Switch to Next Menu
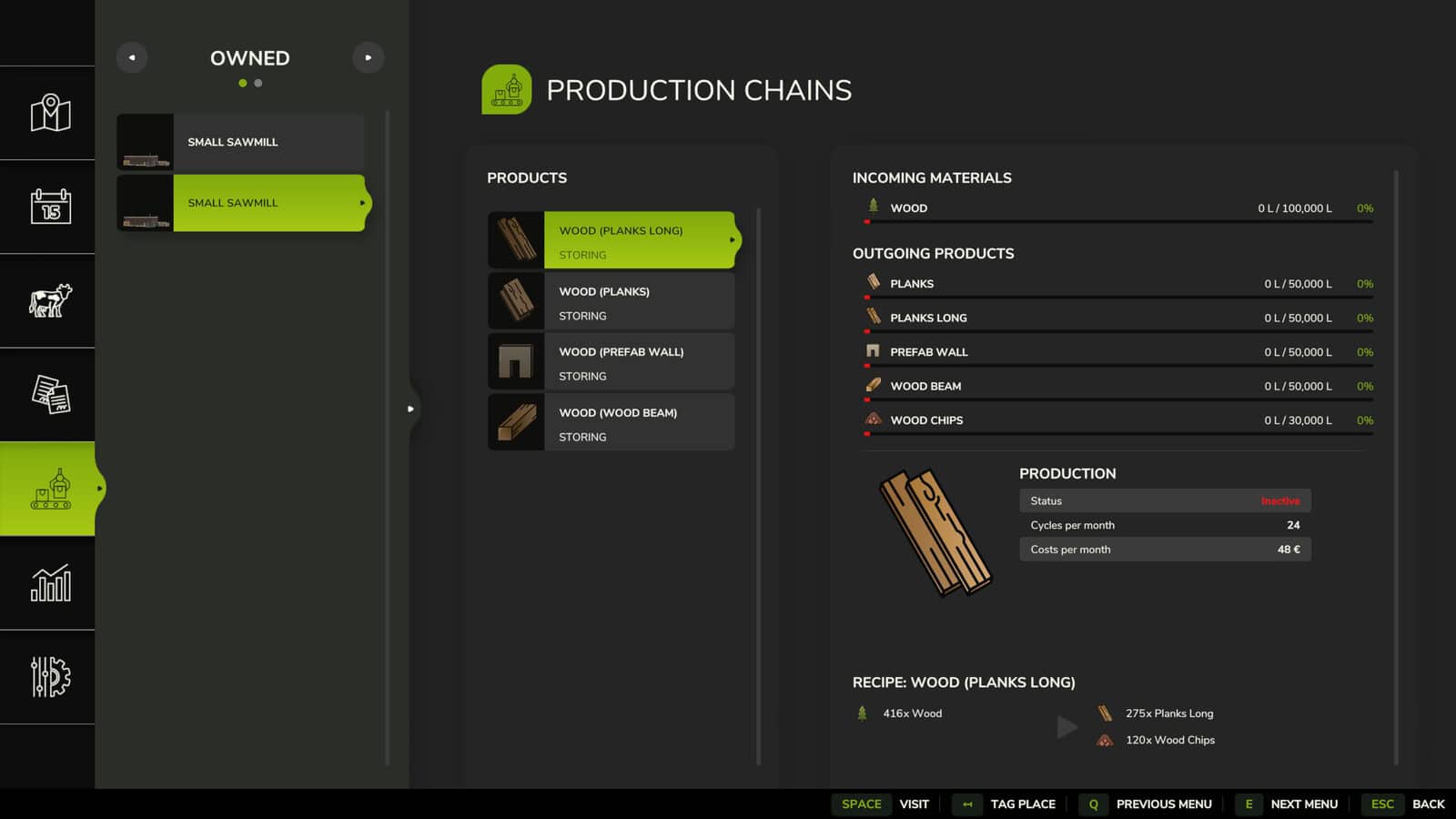 [1287, 804]
